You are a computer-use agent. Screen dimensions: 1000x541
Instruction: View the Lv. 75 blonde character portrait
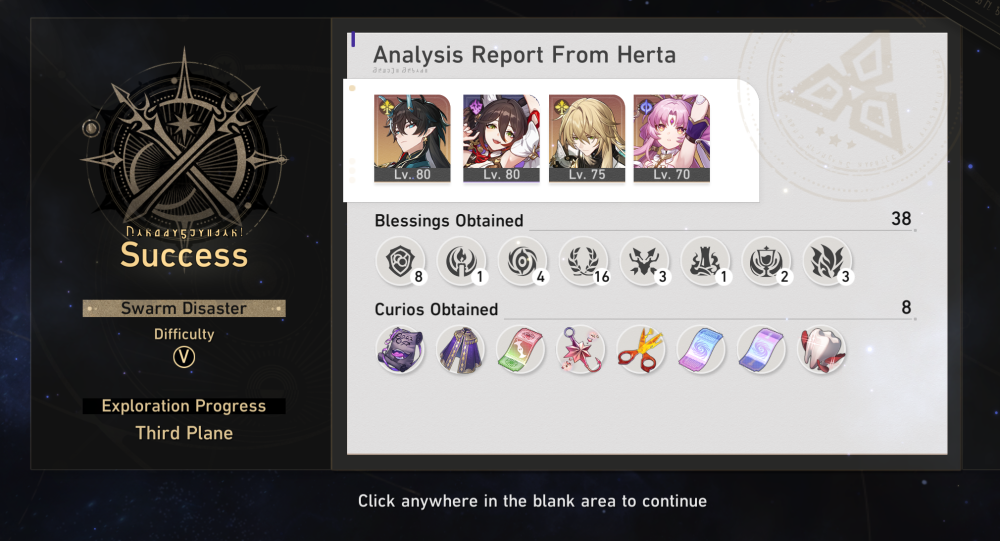[587, 138]
